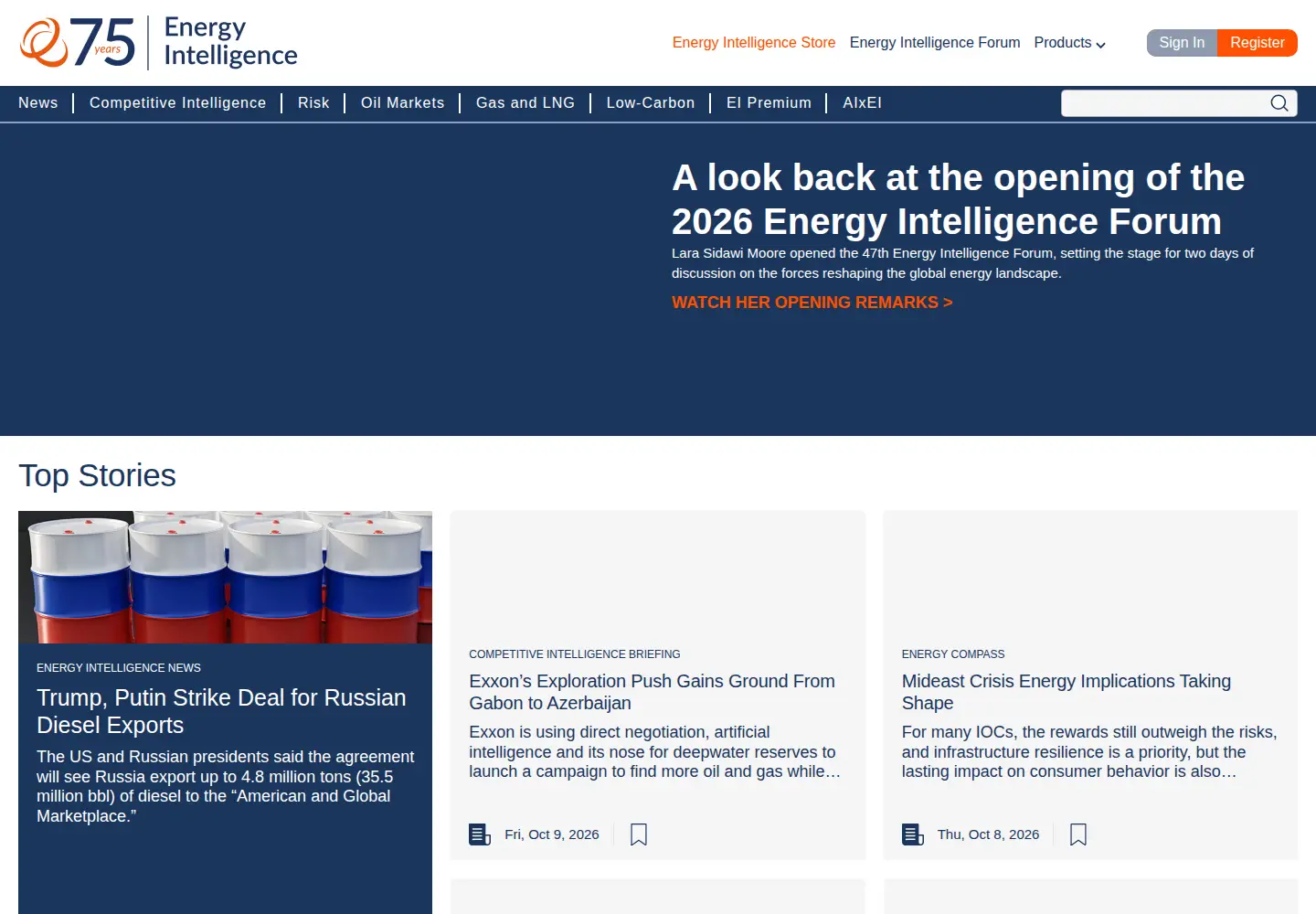This screenshot has width=1316, height=914.
Task: Click the Lara Sidawi Moore summary text
Action: [962, 263]
